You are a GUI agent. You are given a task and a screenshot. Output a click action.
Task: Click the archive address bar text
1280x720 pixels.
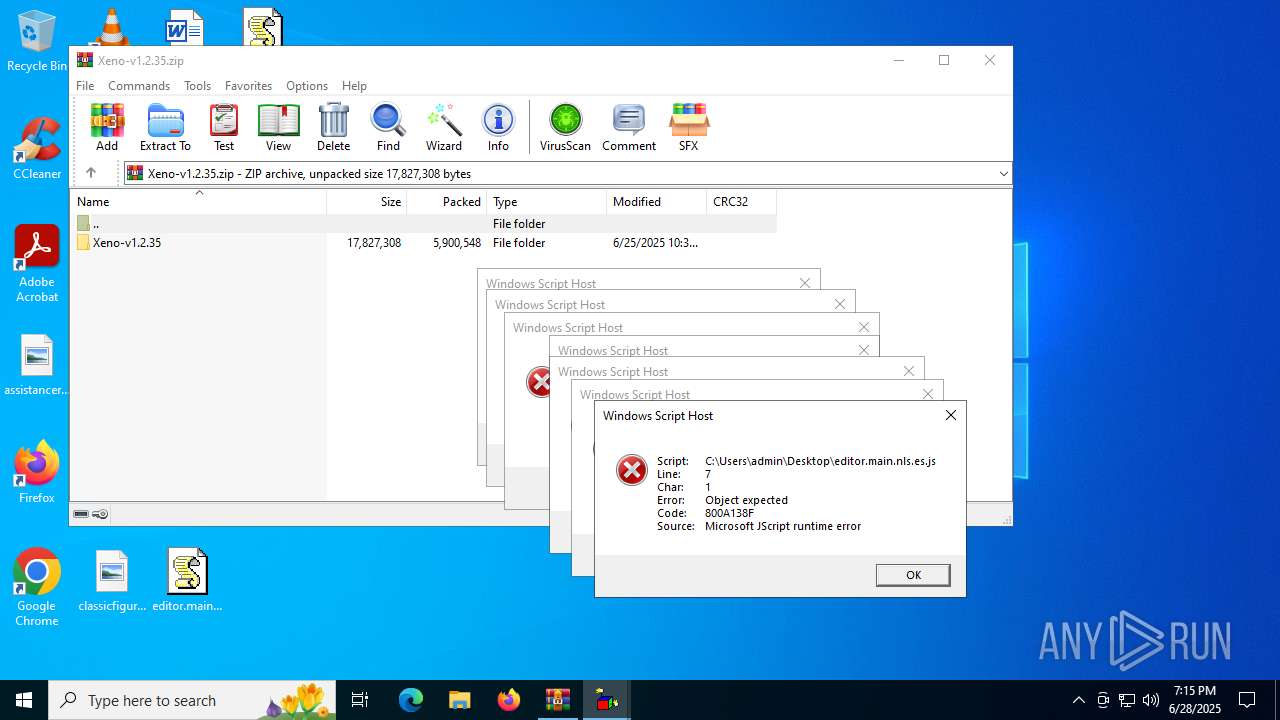pos(309,174)
